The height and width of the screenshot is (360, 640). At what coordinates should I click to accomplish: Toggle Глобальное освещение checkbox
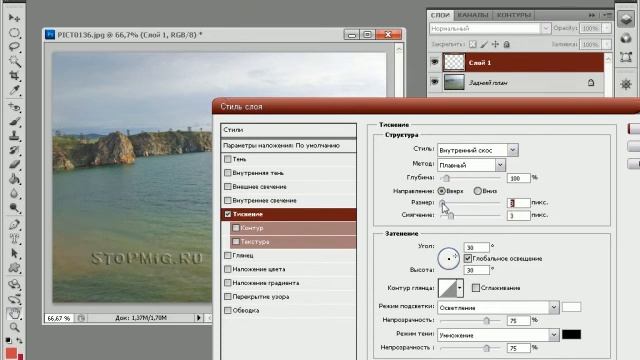pyautogui.click(x=468, y=258)
